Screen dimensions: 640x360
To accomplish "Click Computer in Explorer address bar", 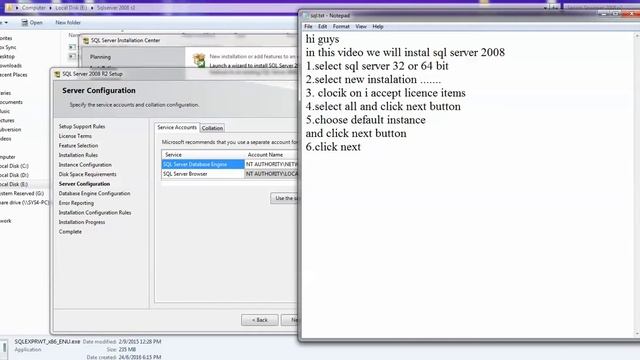I will (x=34, y=8).
